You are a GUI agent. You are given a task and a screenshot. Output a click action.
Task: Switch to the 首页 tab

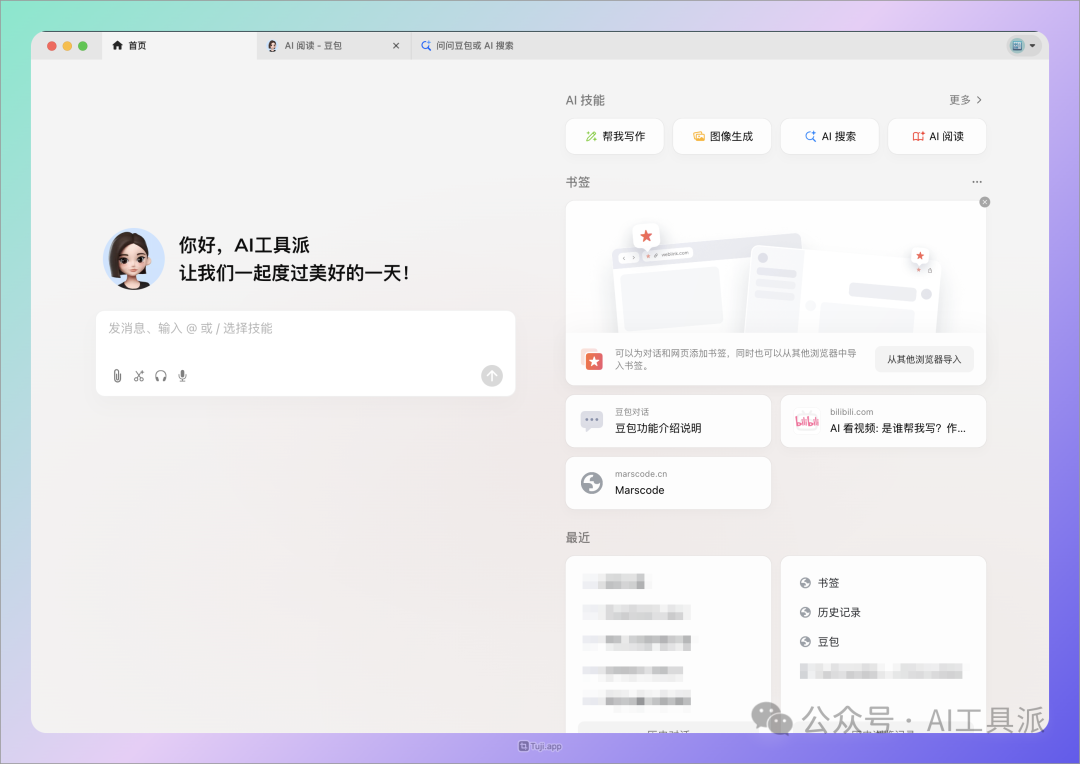179,45
